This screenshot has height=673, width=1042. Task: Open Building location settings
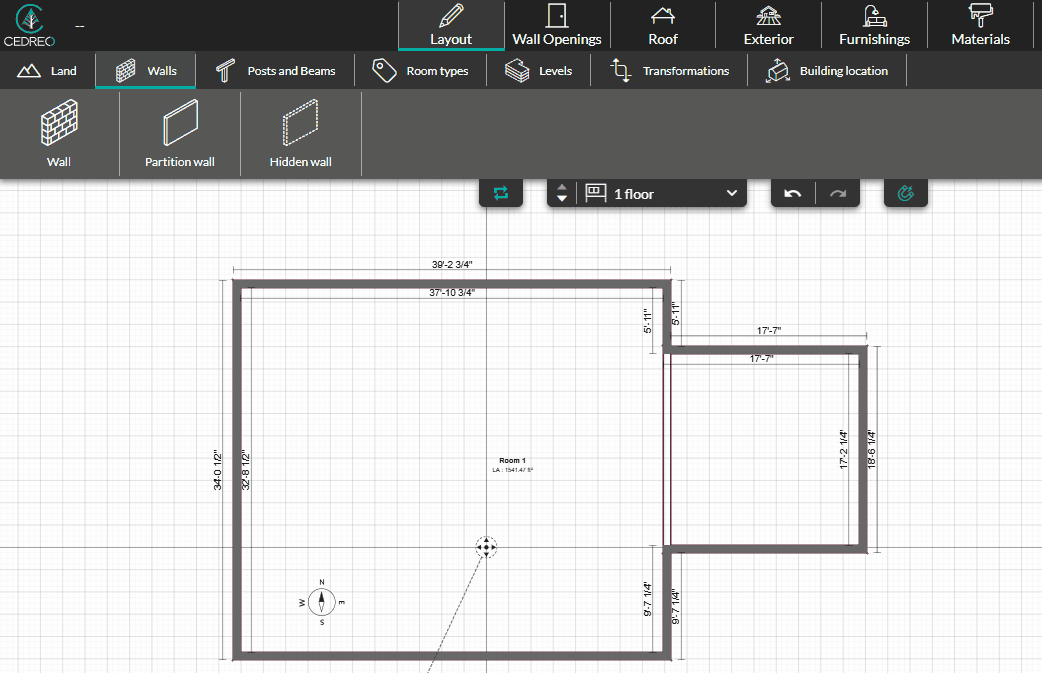tap(827, 71)
